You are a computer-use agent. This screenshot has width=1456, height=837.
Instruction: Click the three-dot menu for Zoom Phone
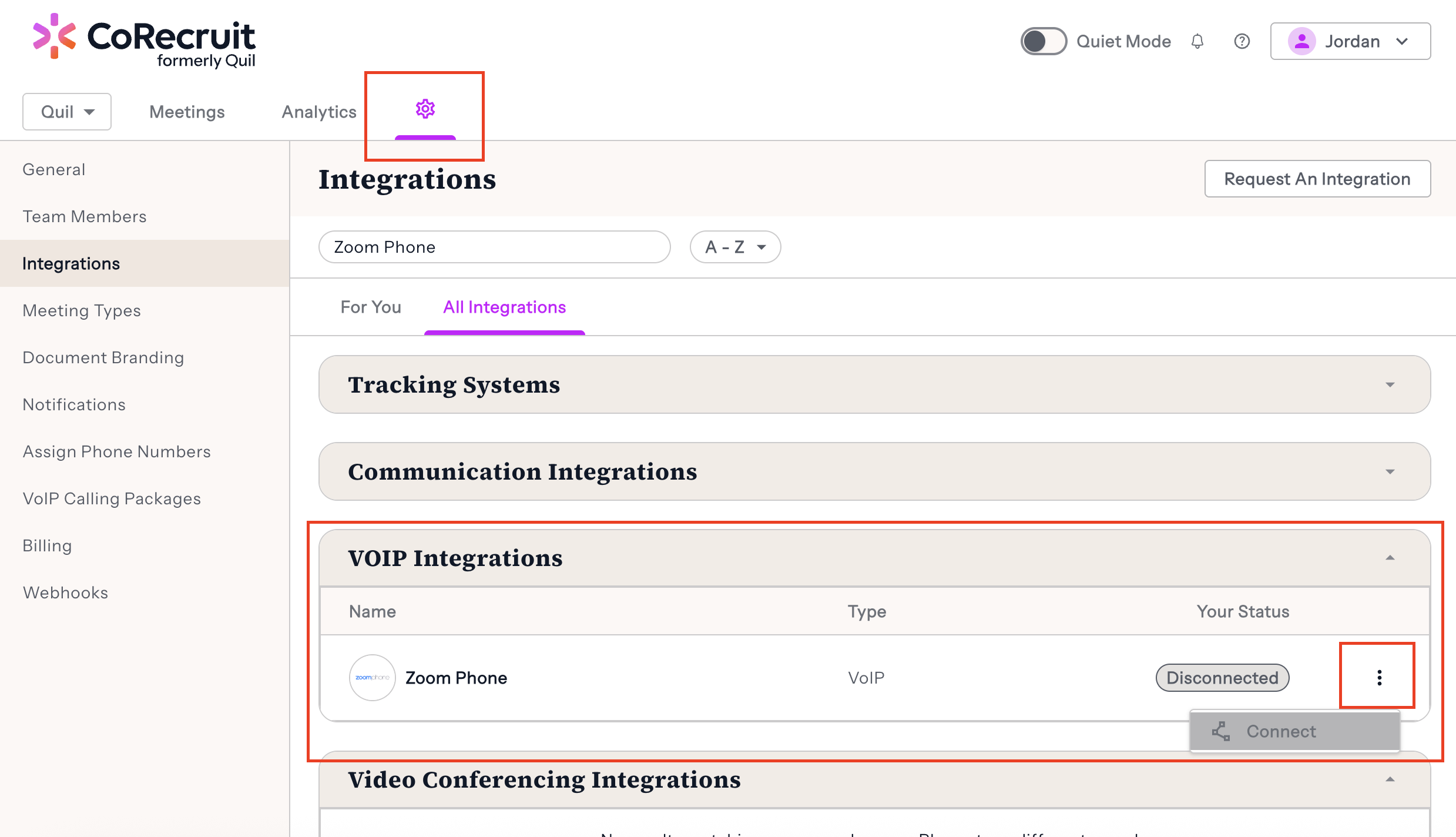[1379, 678]
